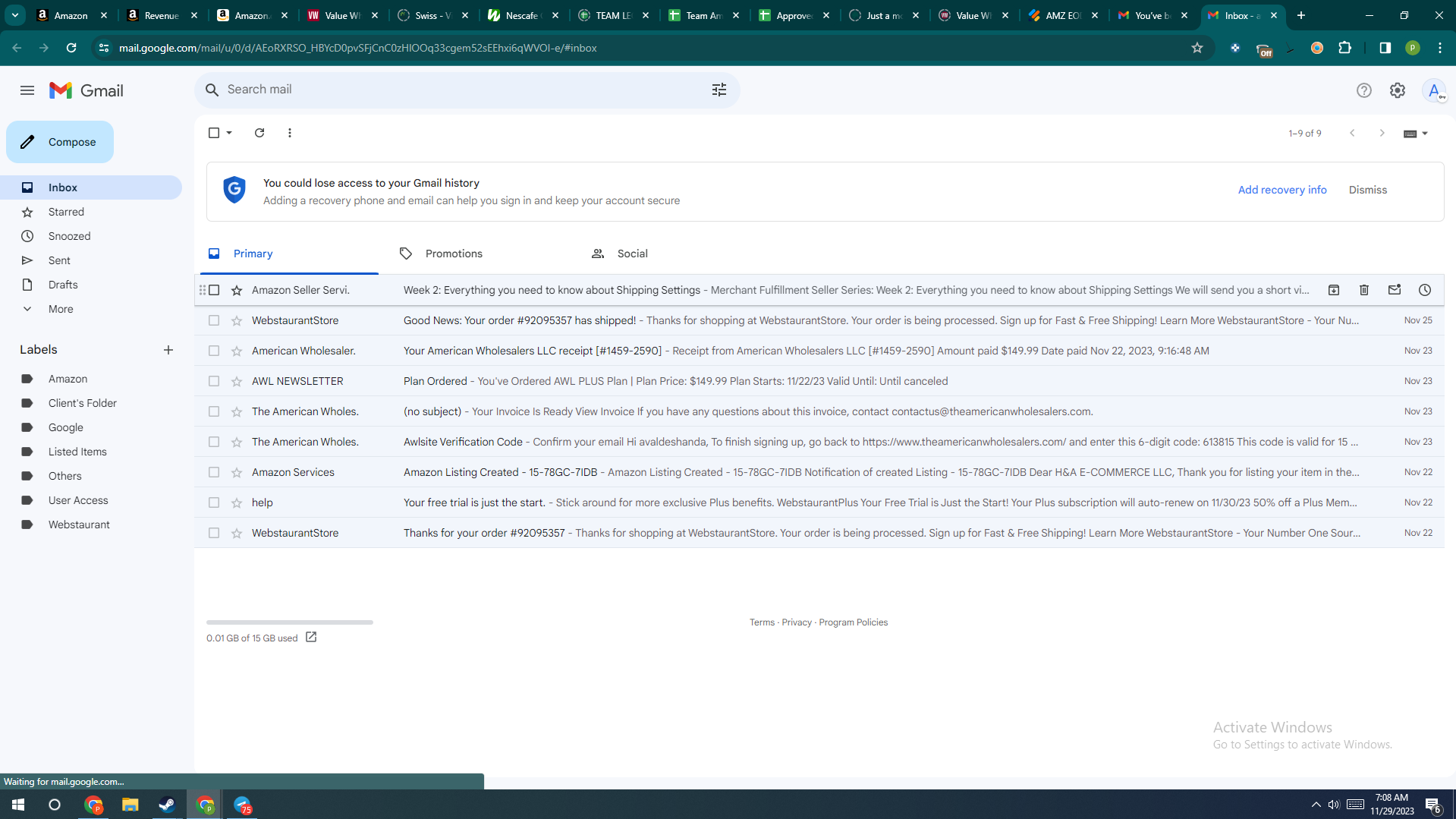Image resolution: width=1456 pixels, height=819 pixels.
Task: Star the email from help
Action: (x=237, y=502)
